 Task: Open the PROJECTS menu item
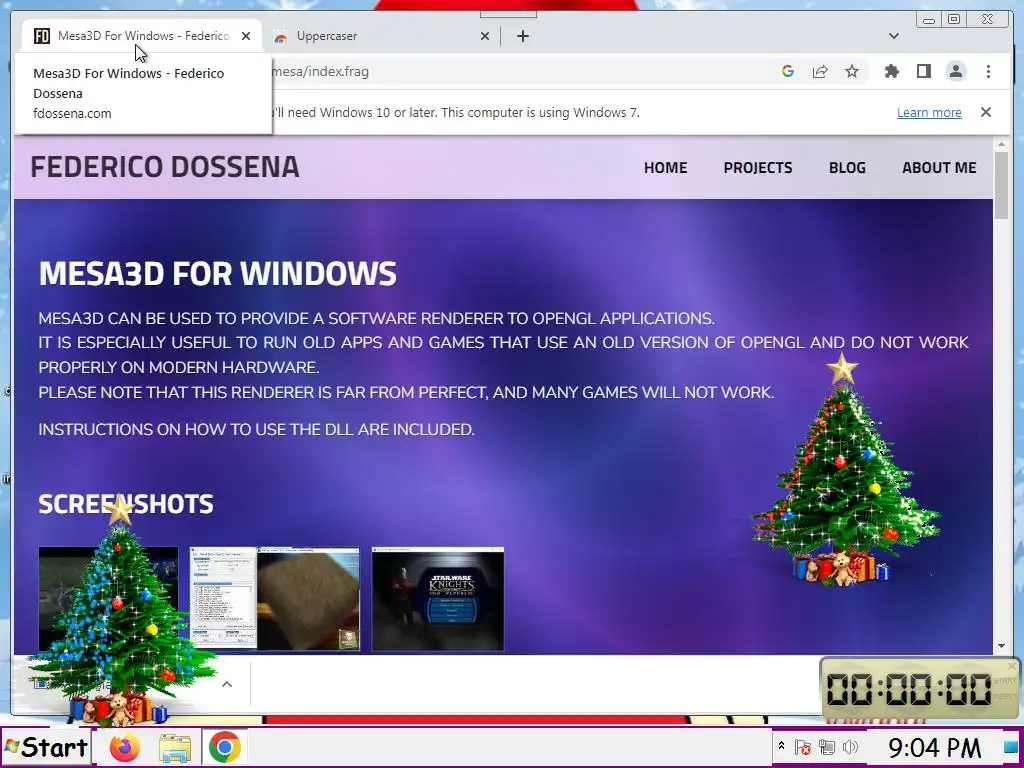758,168
